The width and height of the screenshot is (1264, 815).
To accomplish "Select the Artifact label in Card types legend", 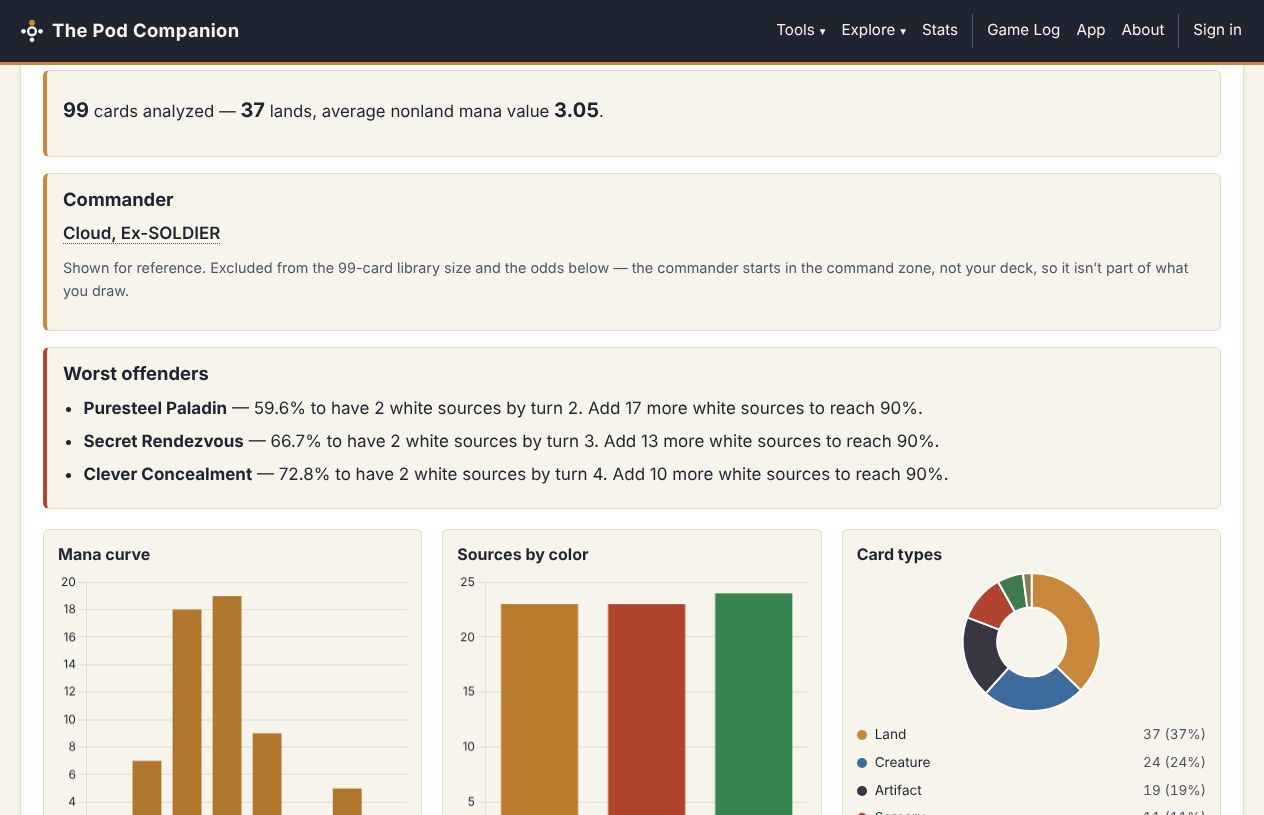I will (x=898, y=790).
